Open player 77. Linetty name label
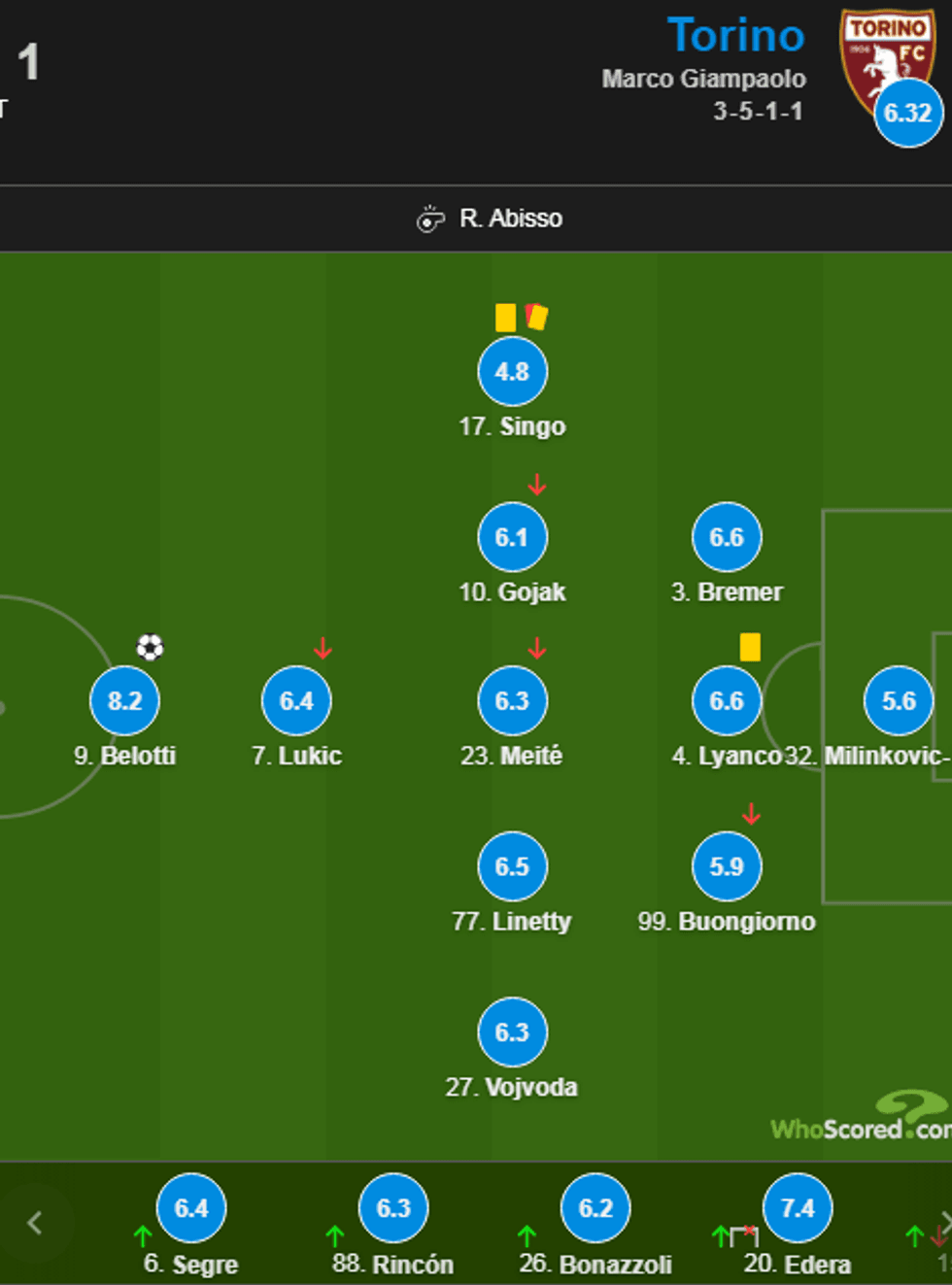952x1285 pixels. pyautogui.click(x=512, y=921)
